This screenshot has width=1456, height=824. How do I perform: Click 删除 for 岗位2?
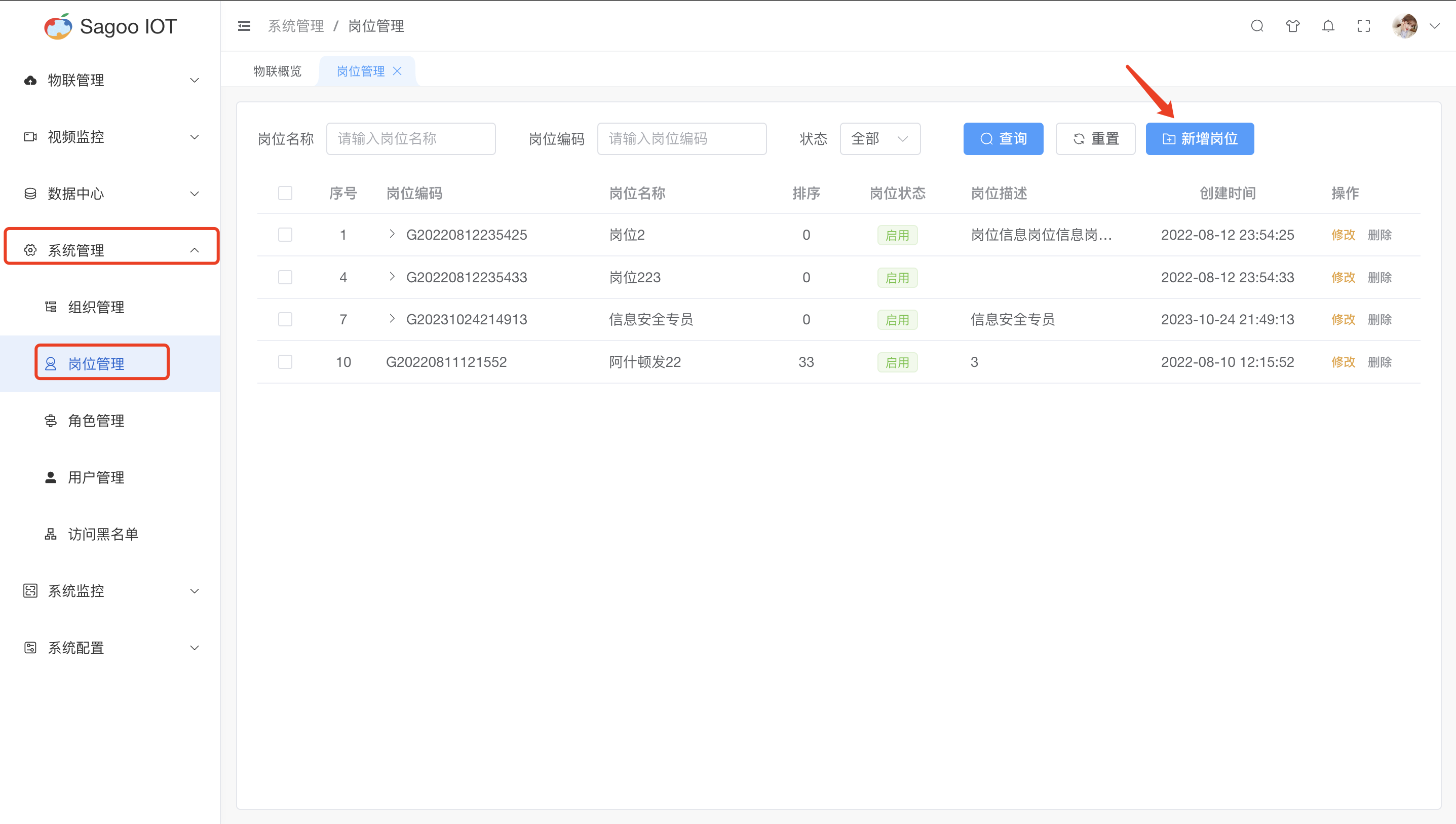point(1380,235)
